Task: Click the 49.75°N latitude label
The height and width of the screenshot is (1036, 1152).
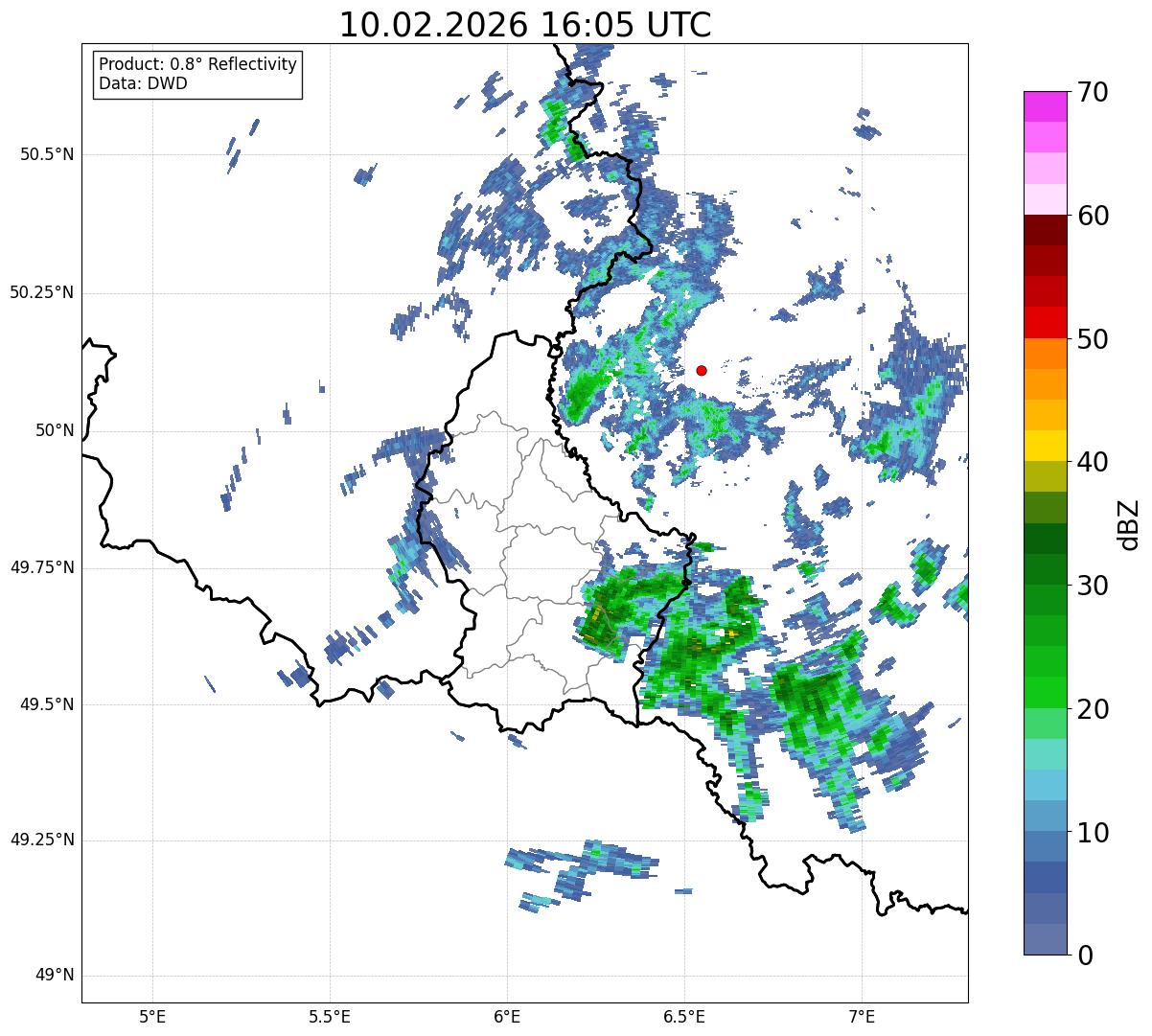Action: pyautogui.click(x=42, y=567)
